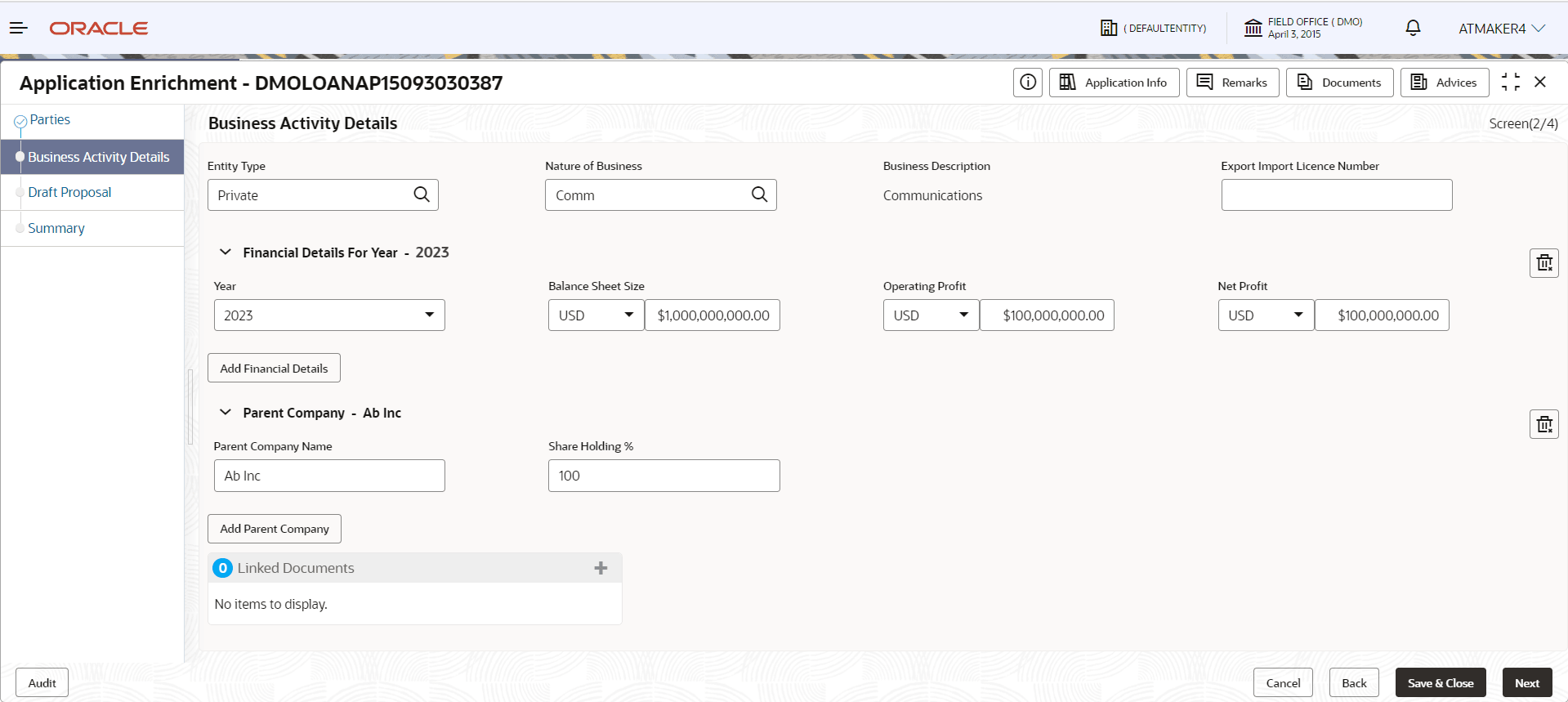Select the Business Activity Details step
Image resolution: width=1568 pixels, height=702 pixels.
(x=92, y=157)
